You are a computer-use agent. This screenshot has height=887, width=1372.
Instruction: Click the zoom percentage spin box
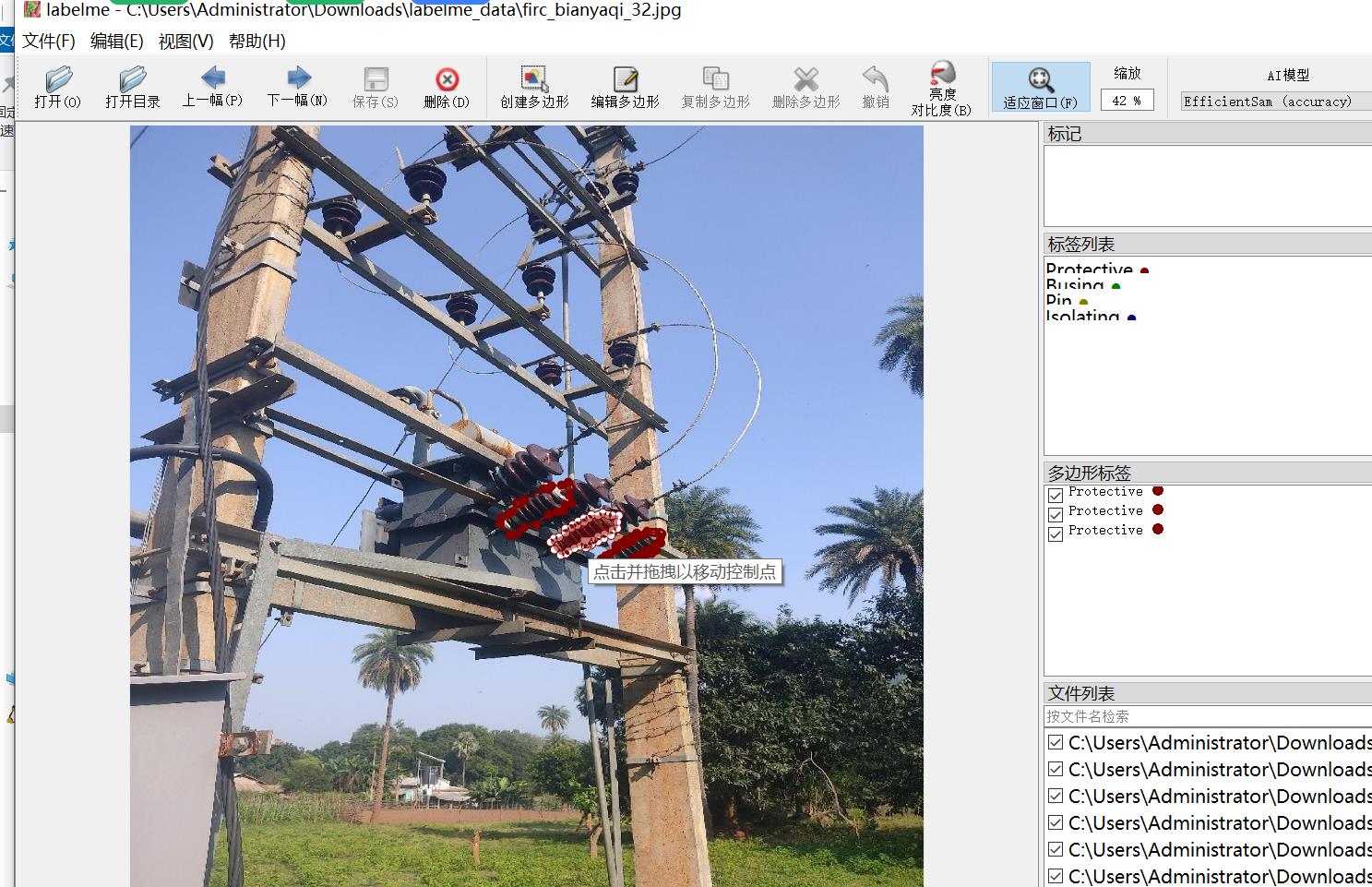(1126, 101)
